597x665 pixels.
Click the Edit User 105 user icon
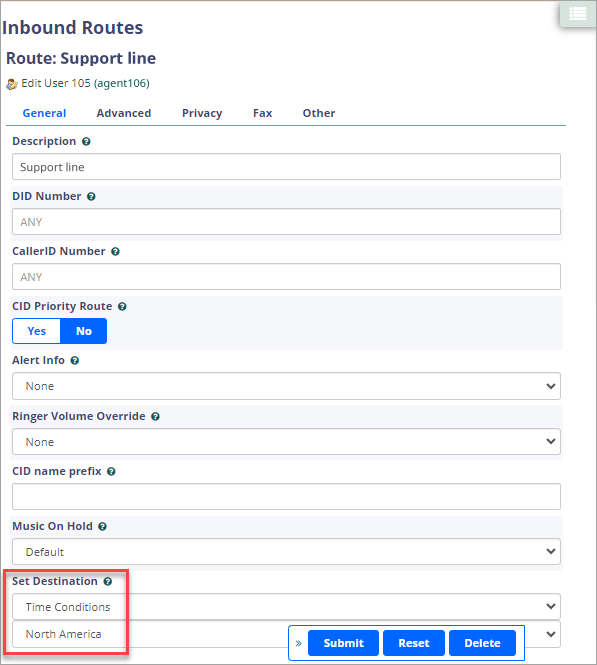[x=12, y=84]
